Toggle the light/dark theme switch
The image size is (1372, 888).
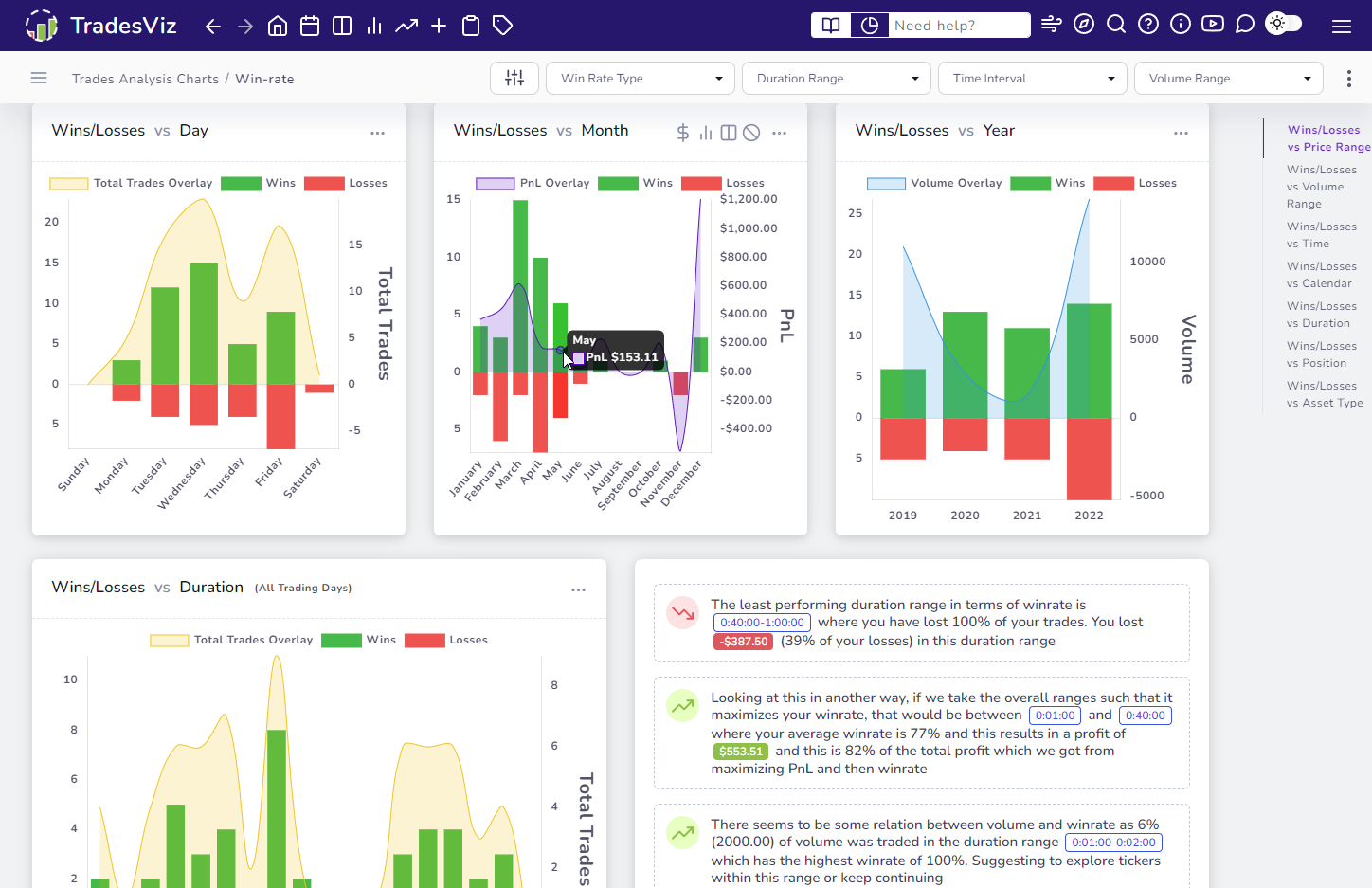coord(1284,24)
